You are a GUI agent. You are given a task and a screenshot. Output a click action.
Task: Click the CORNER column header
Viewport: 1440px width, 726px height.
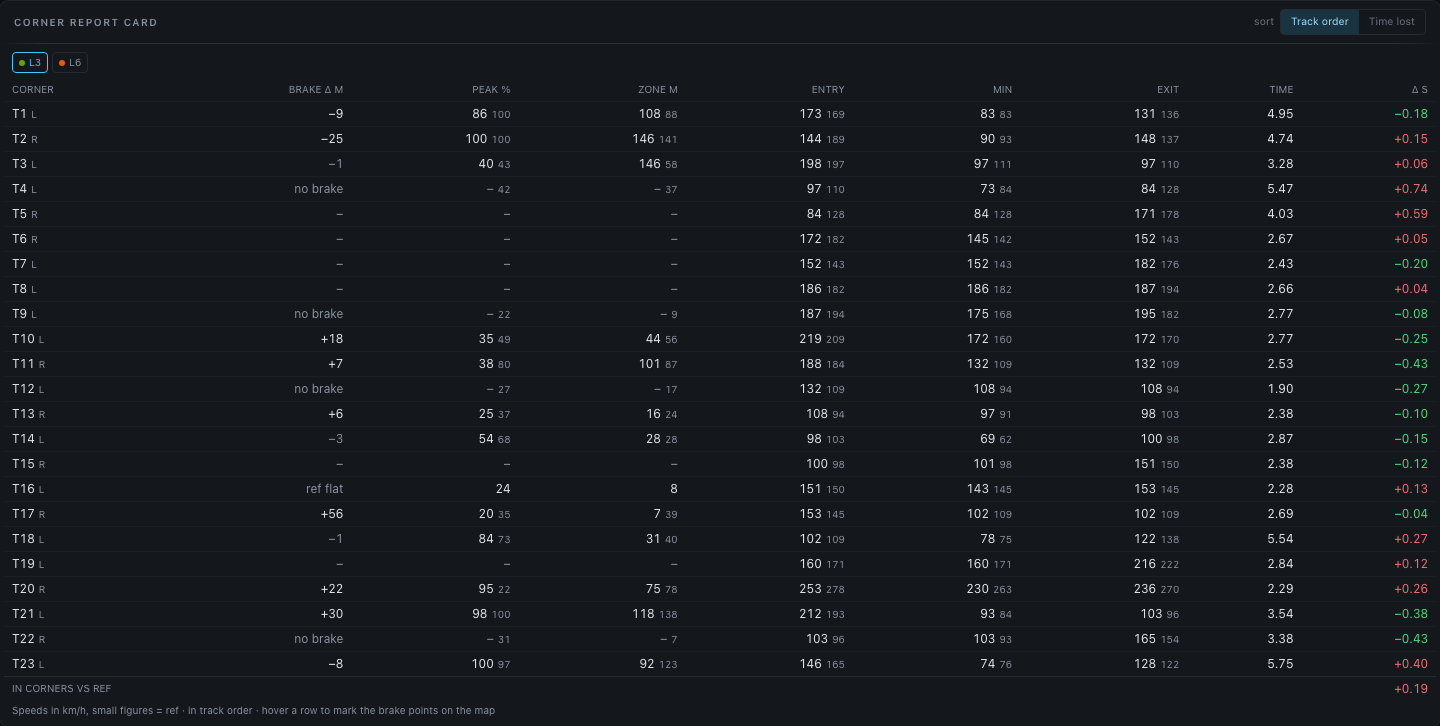[33, 90]
